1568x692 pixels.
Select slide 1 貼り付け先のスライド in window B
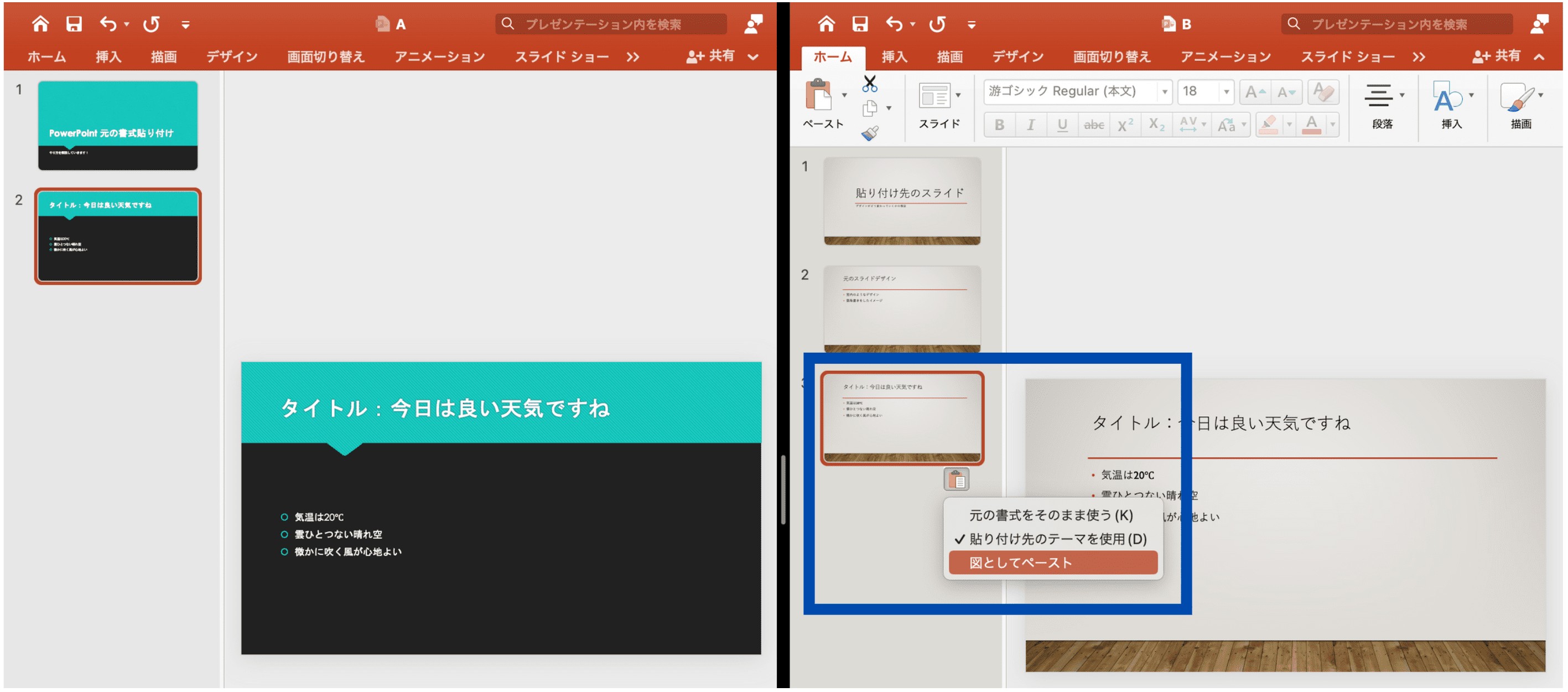(902, 201)
